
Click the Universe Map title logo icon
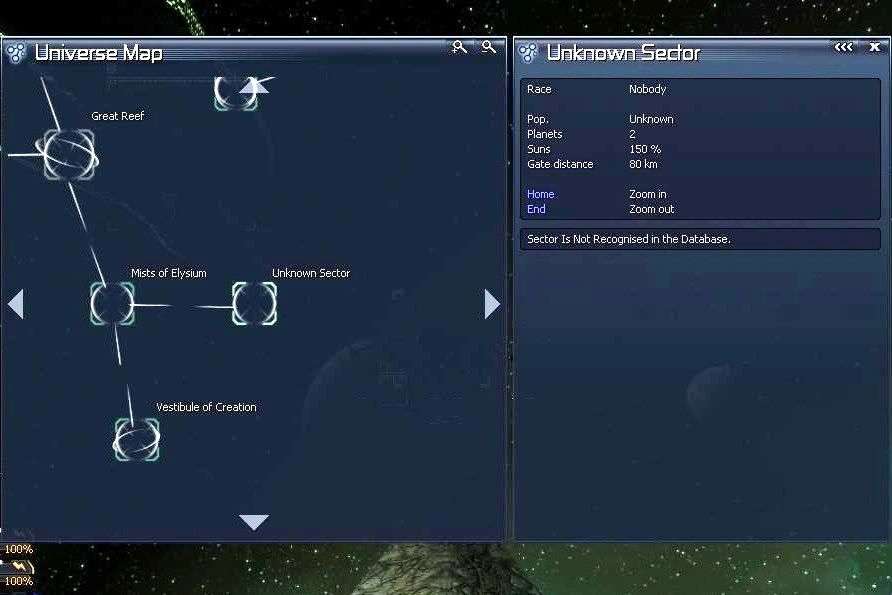16,53
